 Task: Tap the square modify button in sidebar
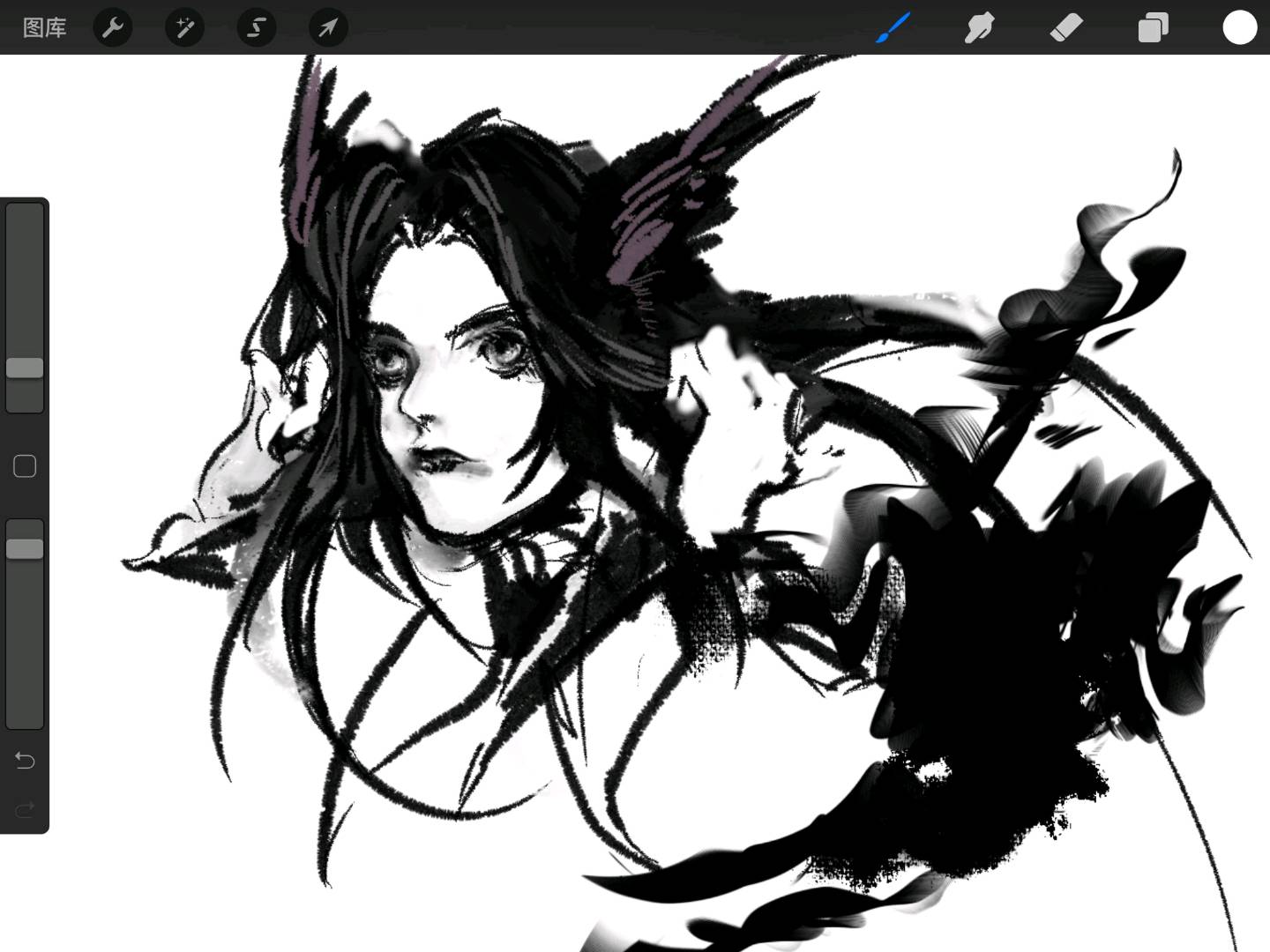click(x=25, y=466)
